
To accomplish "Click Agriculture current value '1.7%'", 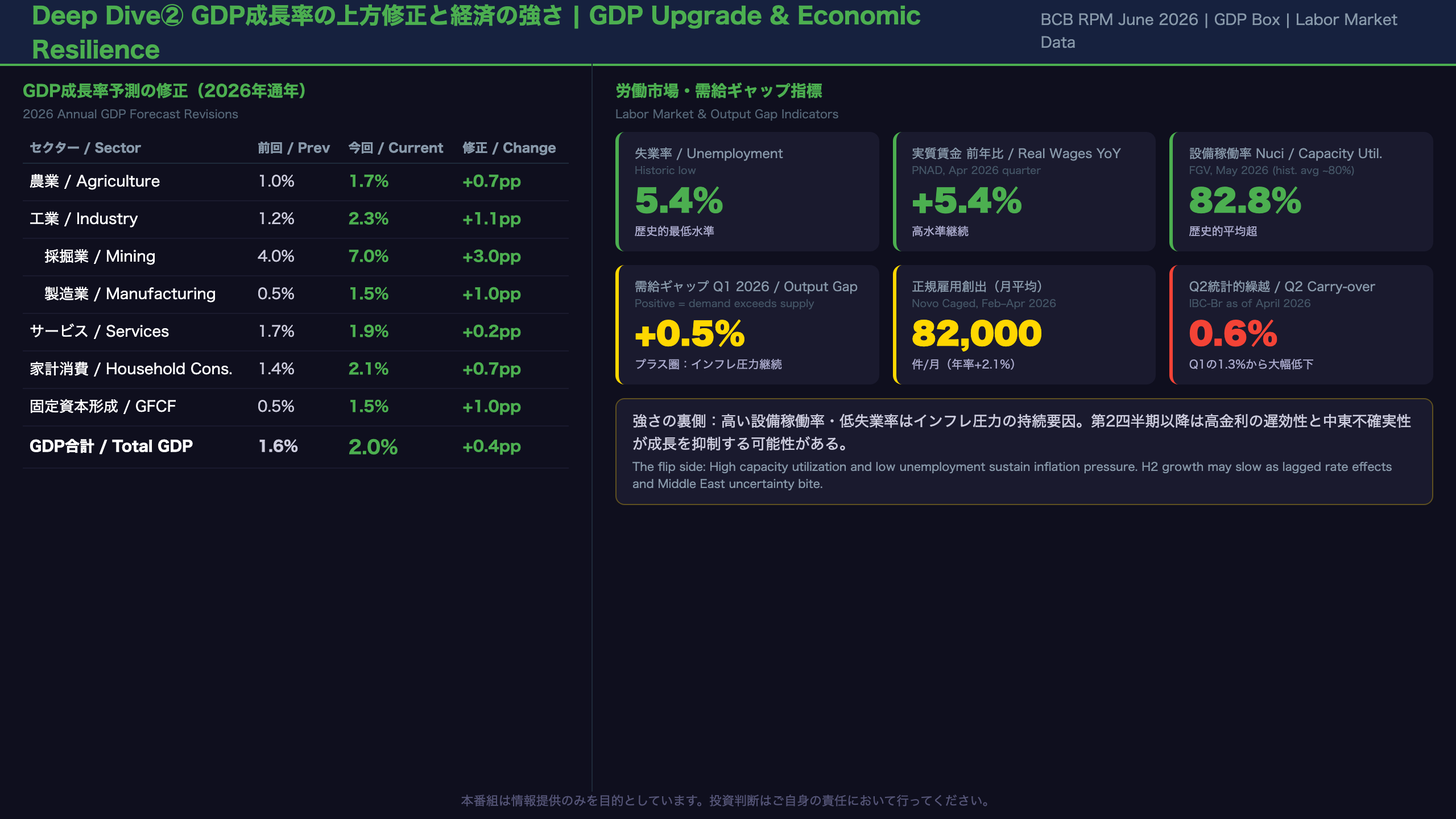I will pyautogui.click(x=369, y=181).
